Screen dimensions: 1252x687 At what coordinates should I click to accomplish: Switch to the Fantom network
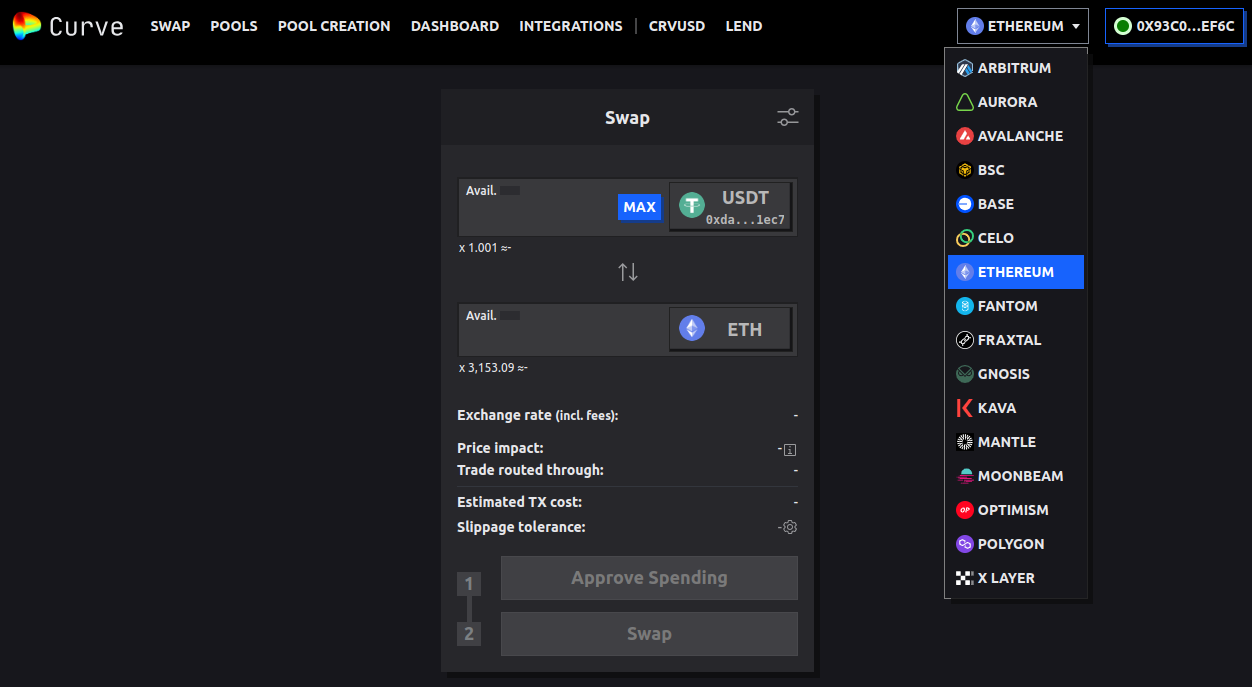(x=1007, y=306)
